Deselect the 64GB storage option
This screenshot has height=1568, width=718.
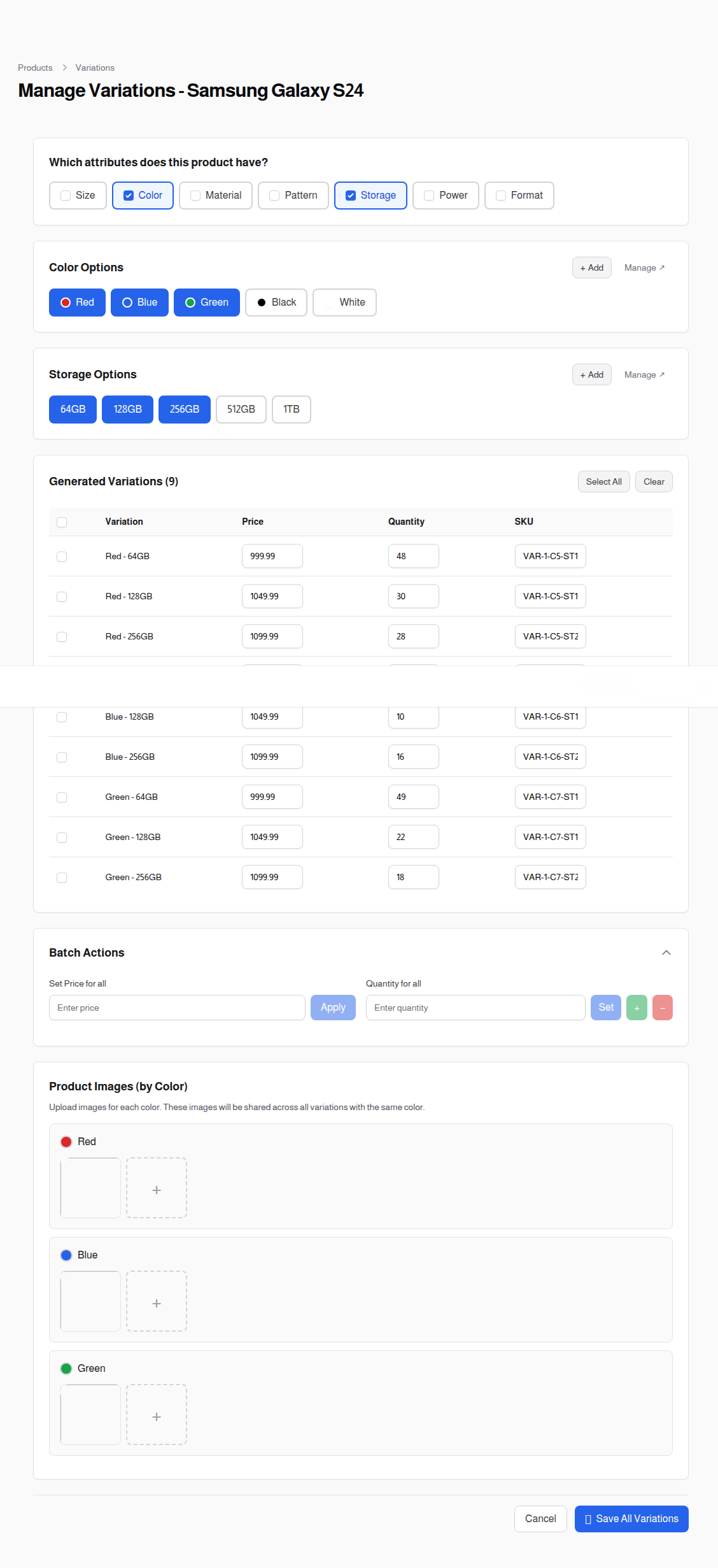73,410
